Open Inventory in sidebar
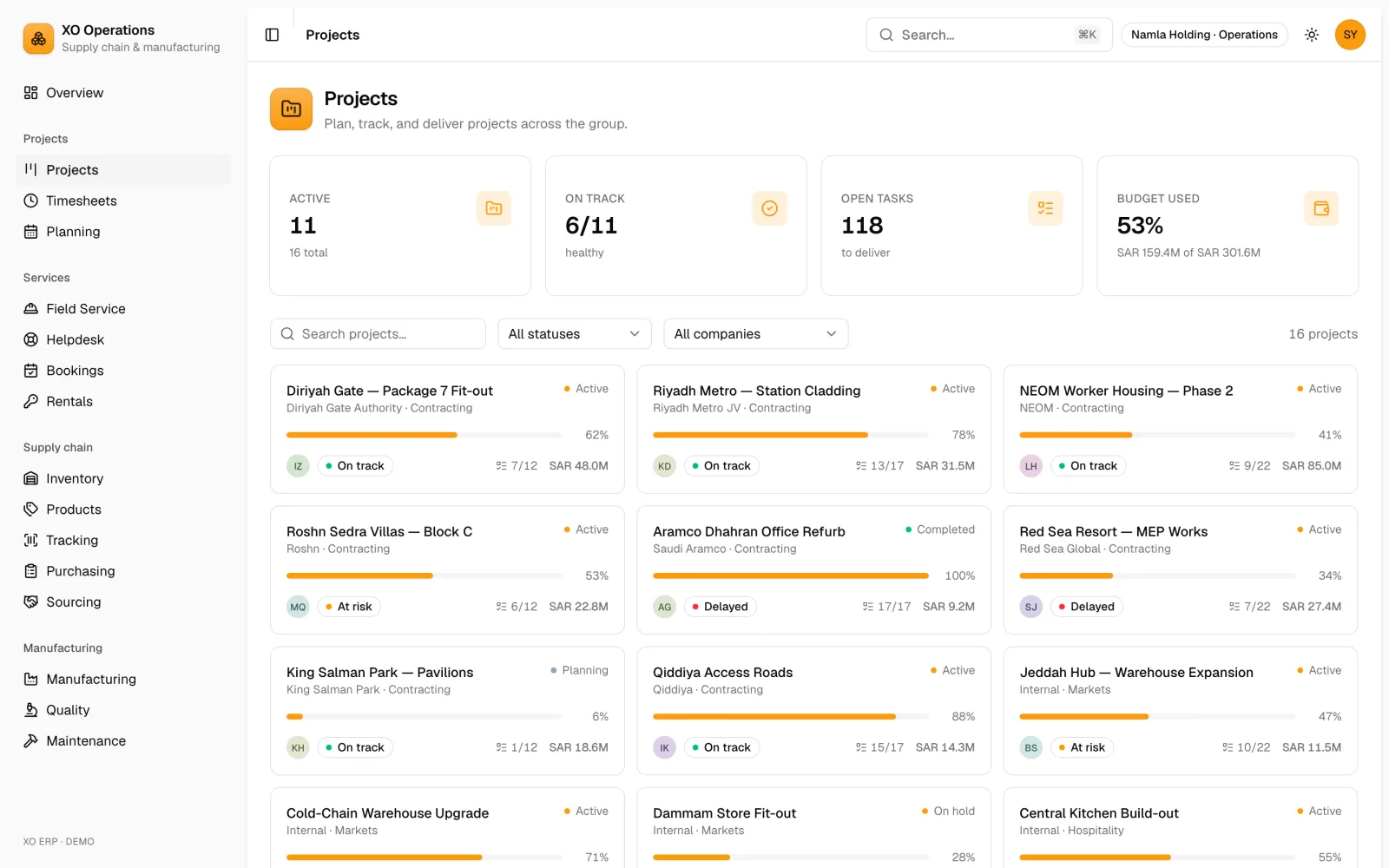1389x868 pixels. [124, 478]
